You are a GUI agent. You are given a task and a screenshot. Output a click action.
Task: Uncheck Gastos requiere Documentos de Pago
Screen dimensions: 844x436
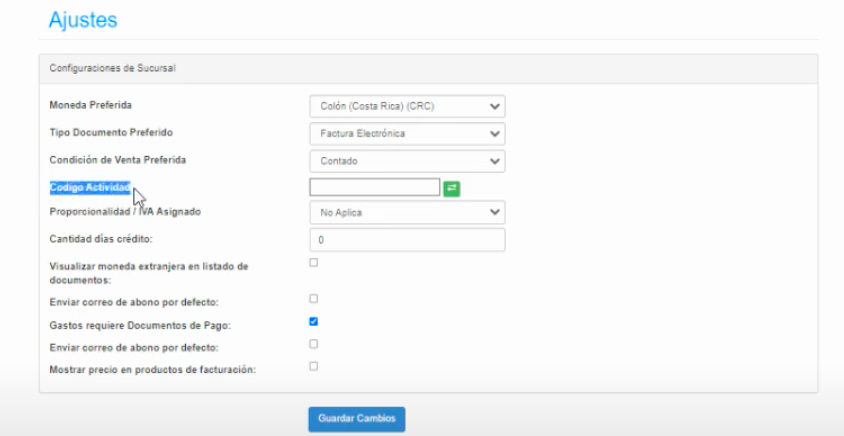pyautogui.click(x=313, y=321)
